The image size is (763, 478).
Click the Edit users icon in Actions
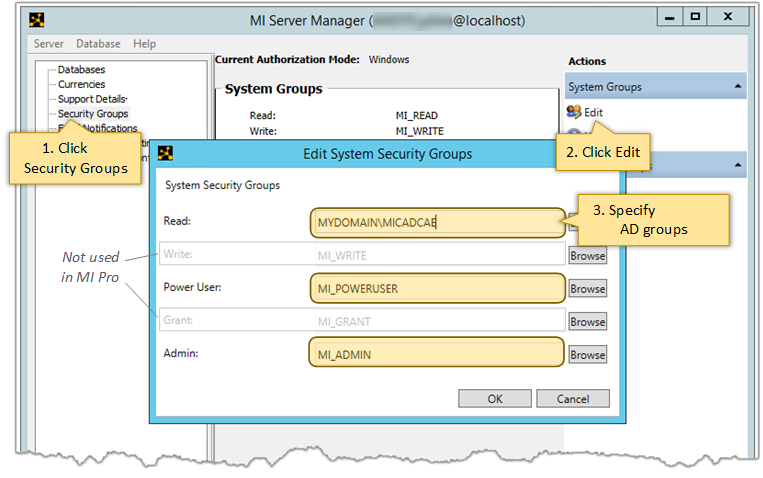pyautogui.click(x=574, y=112)
